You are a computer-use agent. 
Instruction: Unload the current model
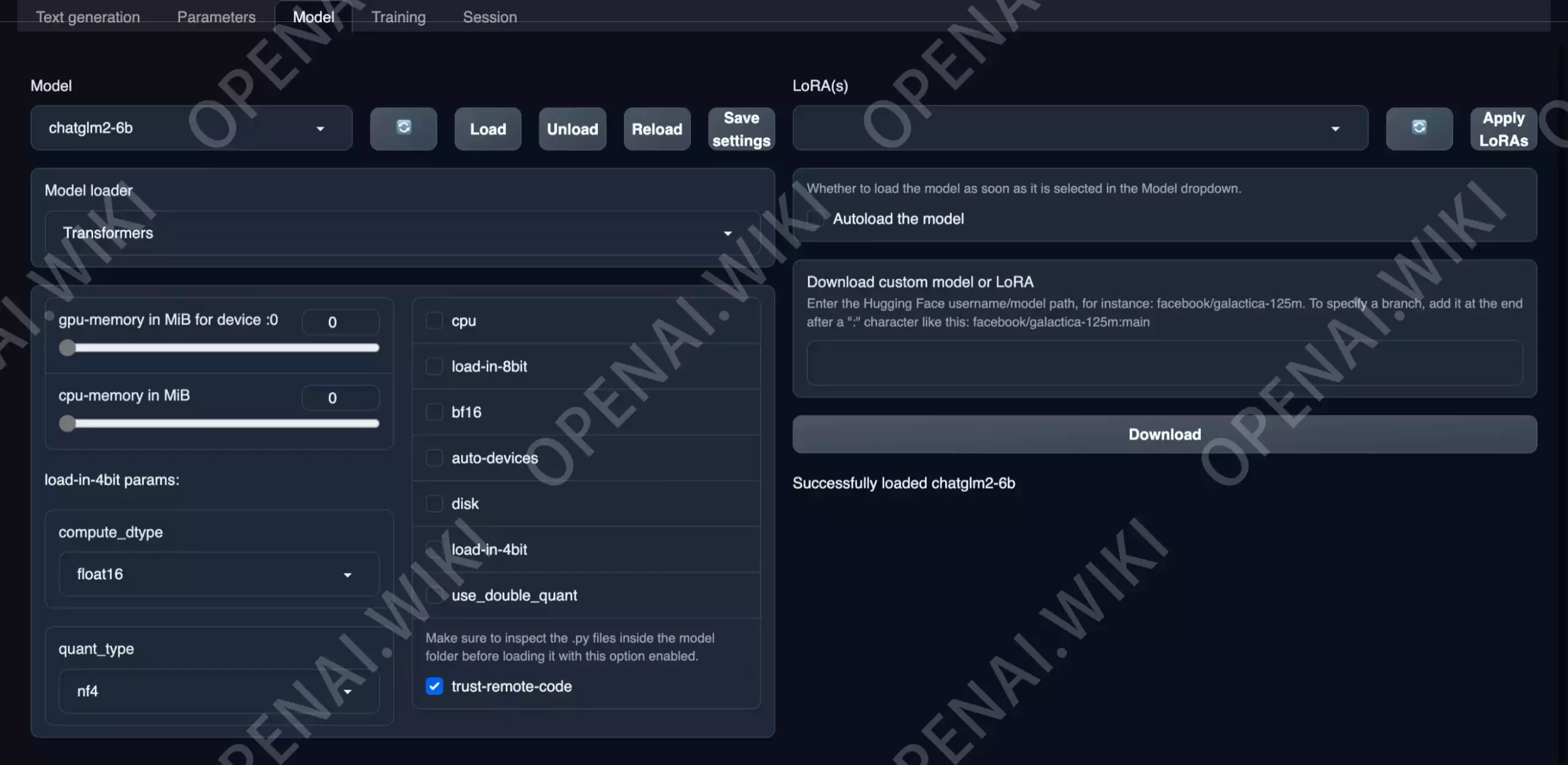click(x=572, y=129)
